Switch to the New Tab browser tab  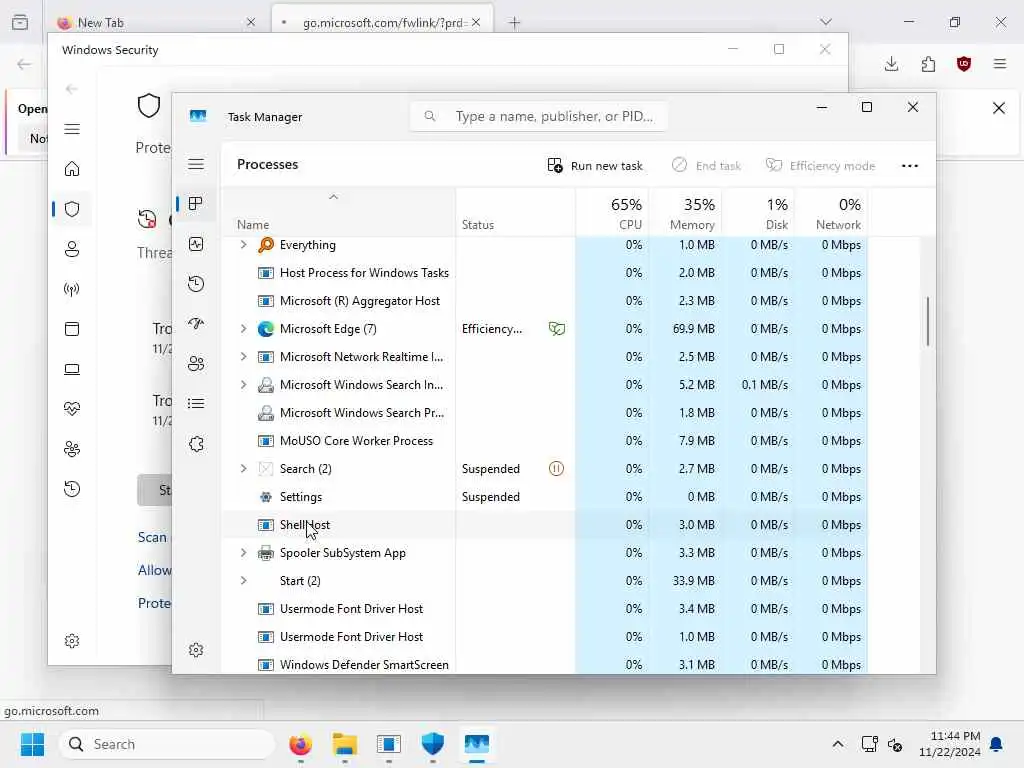click(x=155, y=22)
